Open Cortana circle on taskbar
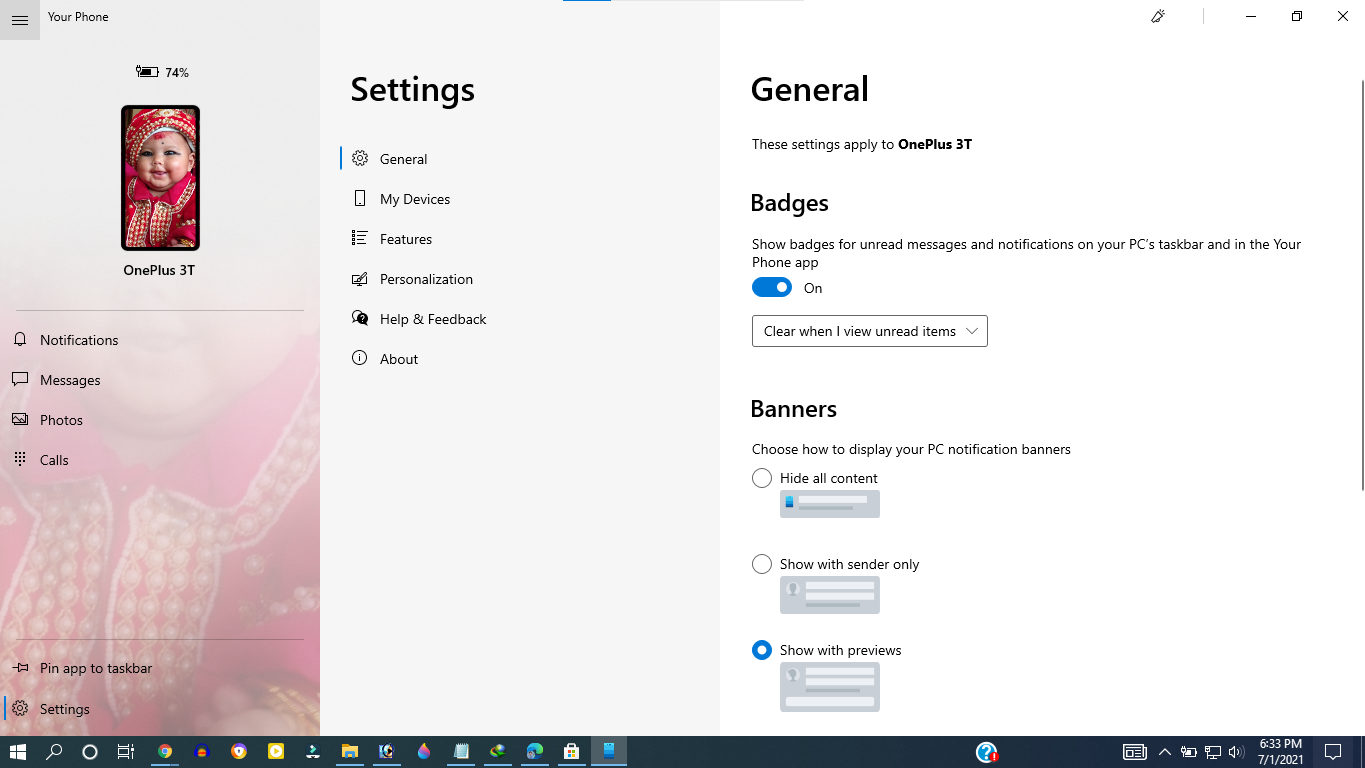This screenshot has width=1365, height=768. click(90, 752)
